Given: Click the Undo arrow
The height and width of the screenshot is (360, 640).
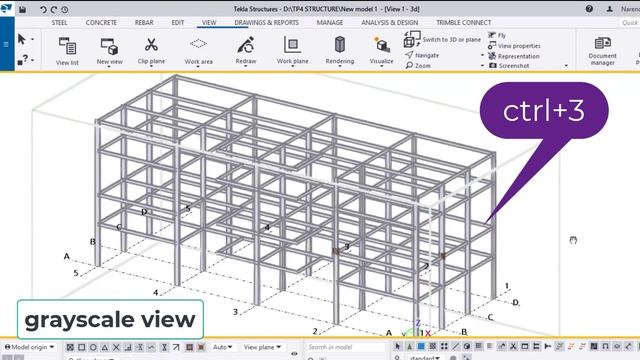Looking at the screenshot, I should 43,9.
